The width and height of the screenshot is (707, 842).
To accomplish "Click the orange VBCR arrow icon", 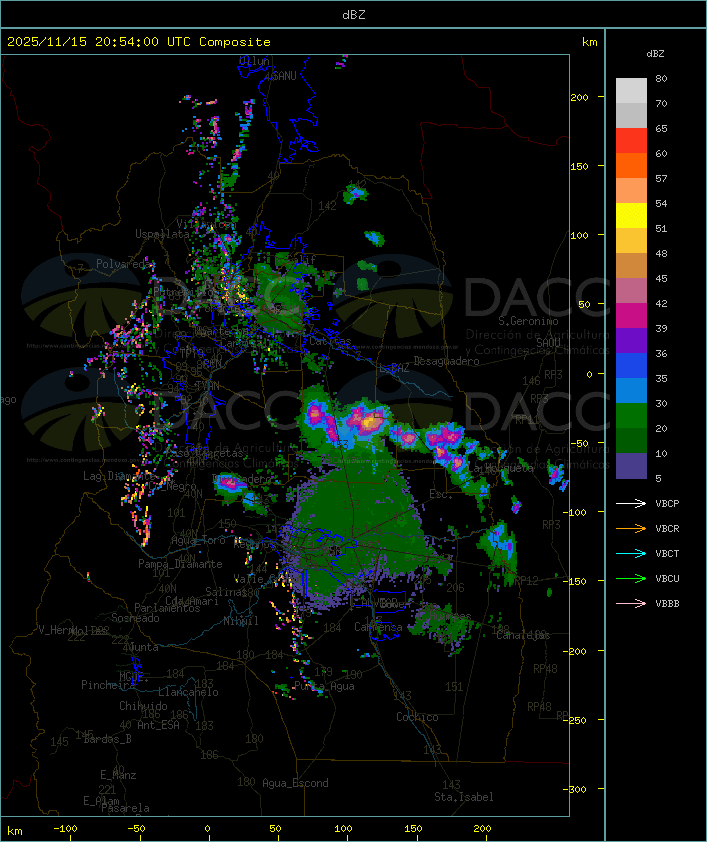I will pos(631,528).
